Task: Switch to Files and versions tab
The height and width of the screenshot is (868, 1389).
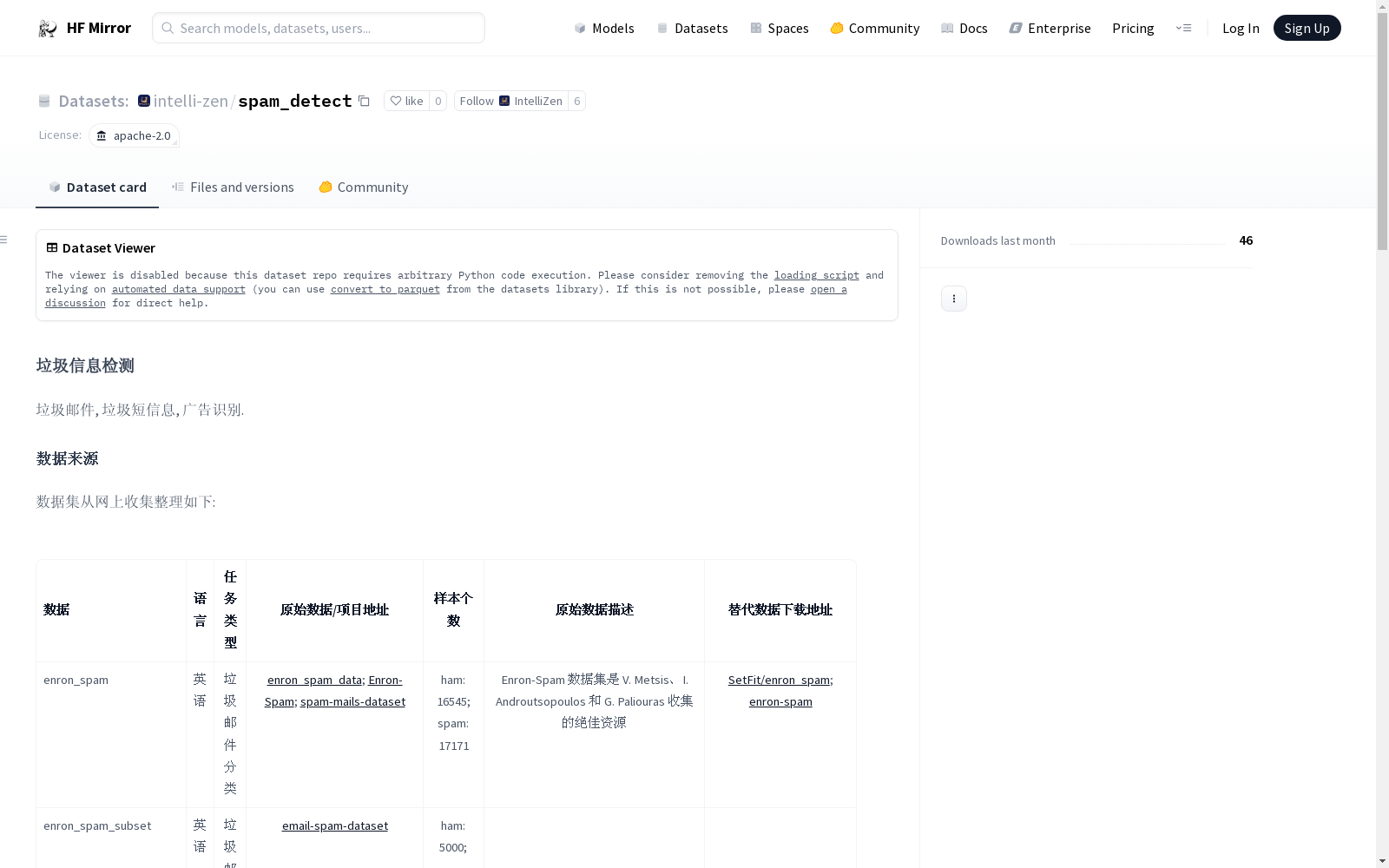Action: pos(233,187)
